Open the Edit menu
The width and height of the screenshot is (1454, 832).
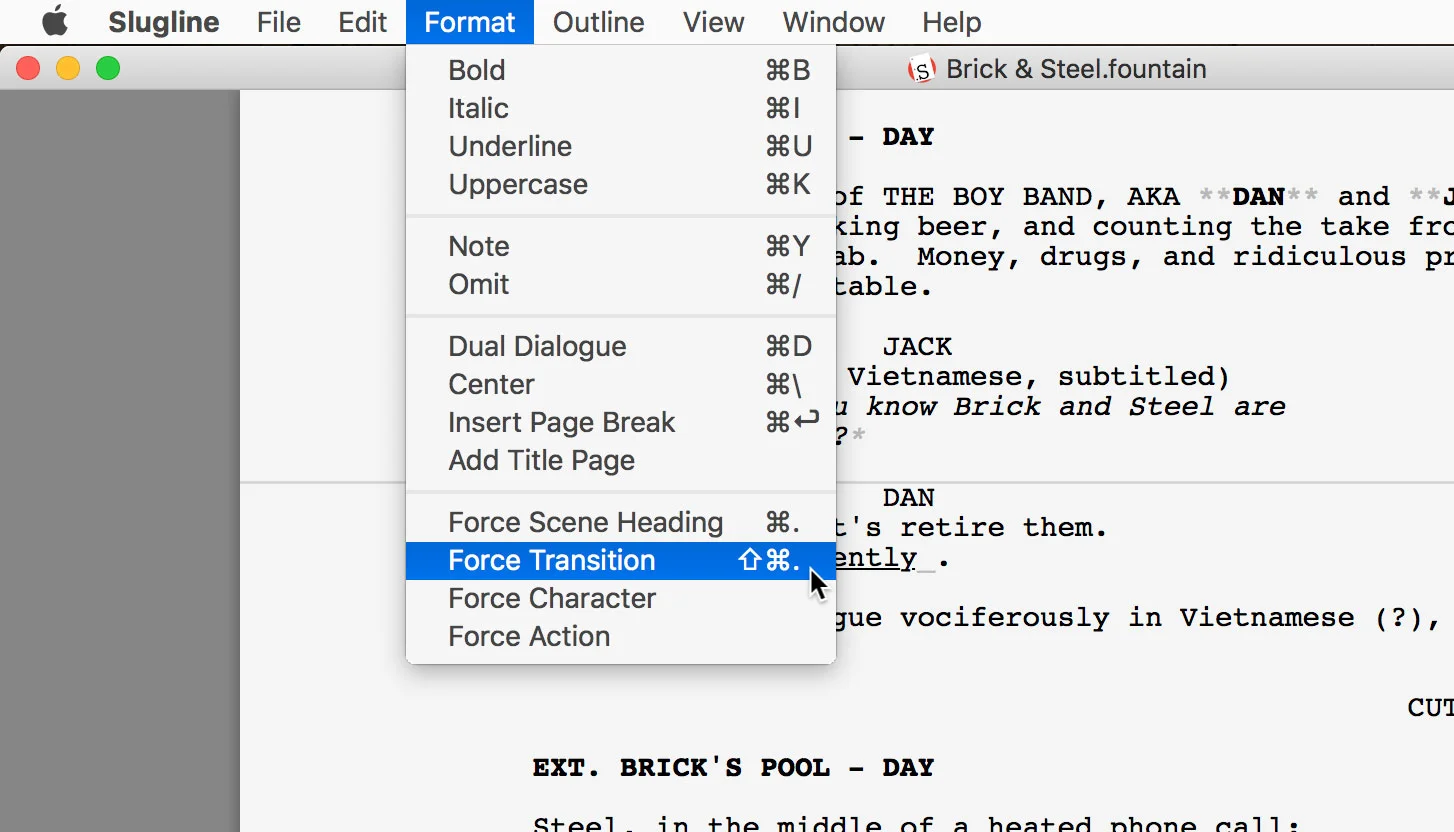point(362,22)
